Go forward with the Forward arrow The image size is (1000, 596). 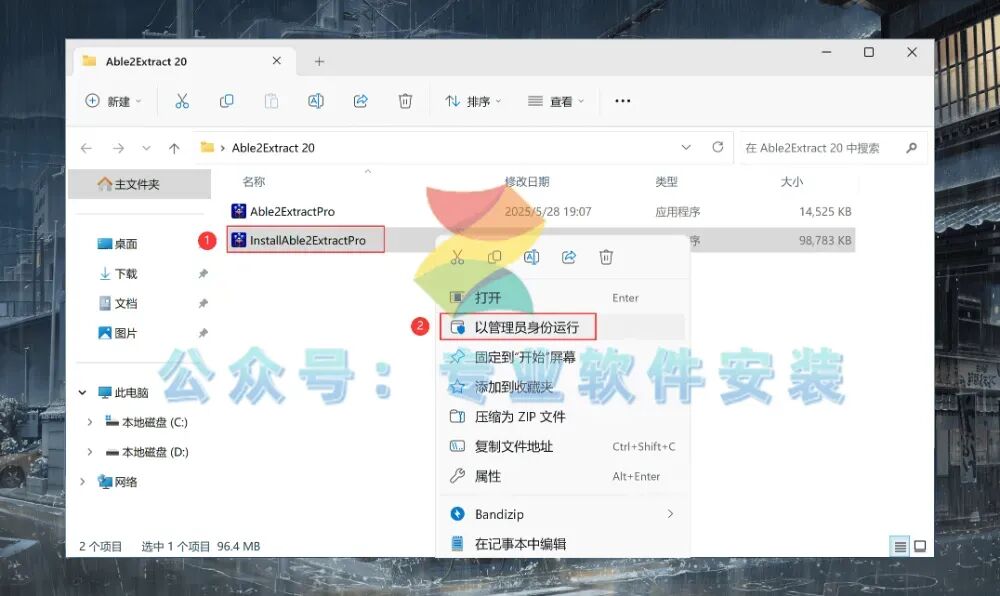point(118,148)
